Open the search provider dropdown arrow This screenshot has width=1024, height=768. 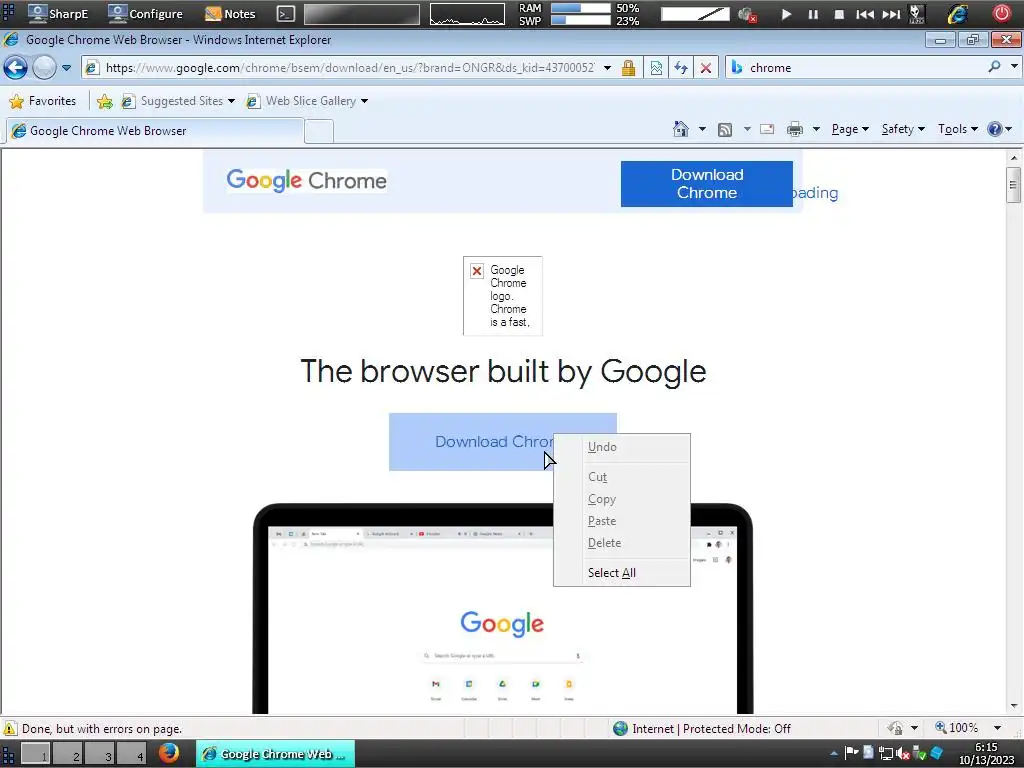click(x=1014, y=67)
